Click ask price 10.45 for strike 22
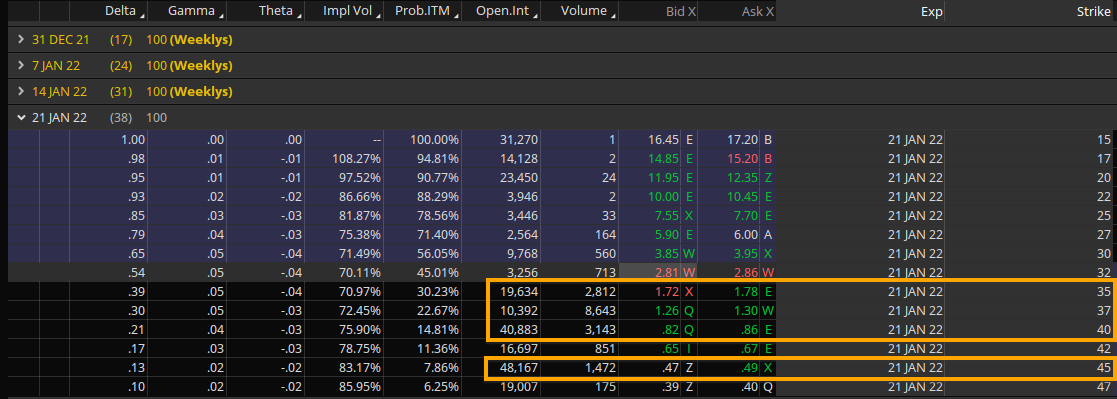The image size is (1117, 399). pos(743,197)
